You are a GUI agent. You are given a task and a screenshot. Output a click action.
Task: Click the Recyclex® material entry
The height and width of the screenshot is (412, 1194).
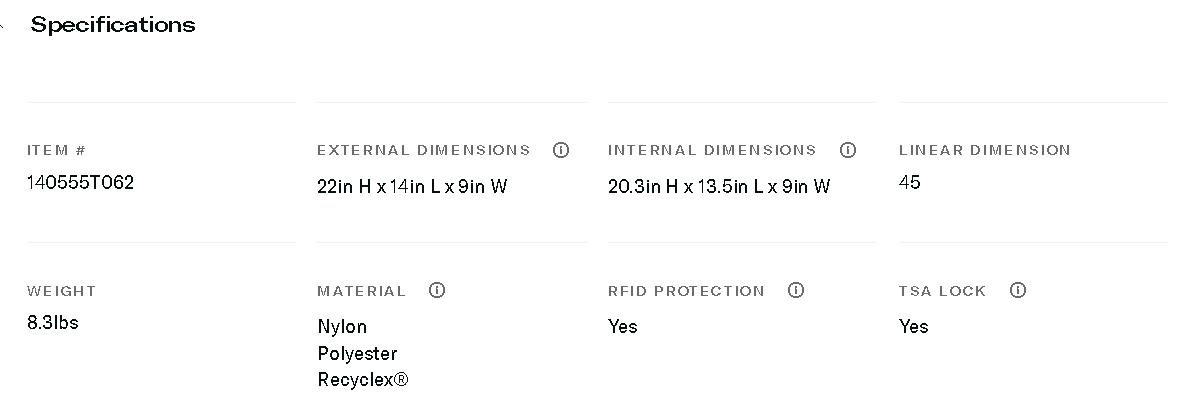[362, 380]
